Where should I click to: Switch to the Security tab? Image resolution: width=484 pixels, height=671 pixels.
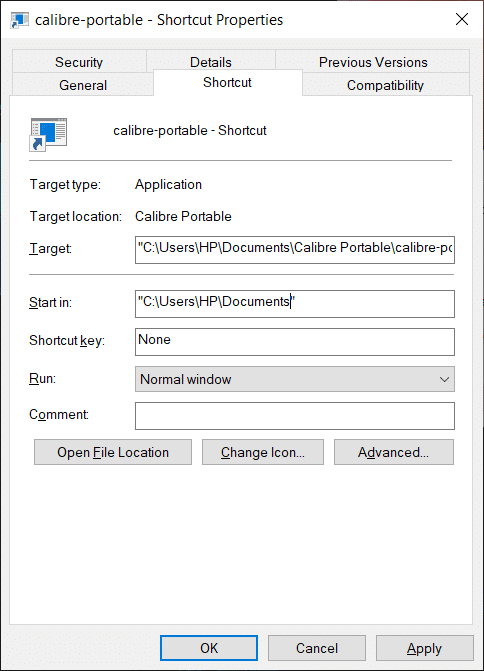pos(79,62)
